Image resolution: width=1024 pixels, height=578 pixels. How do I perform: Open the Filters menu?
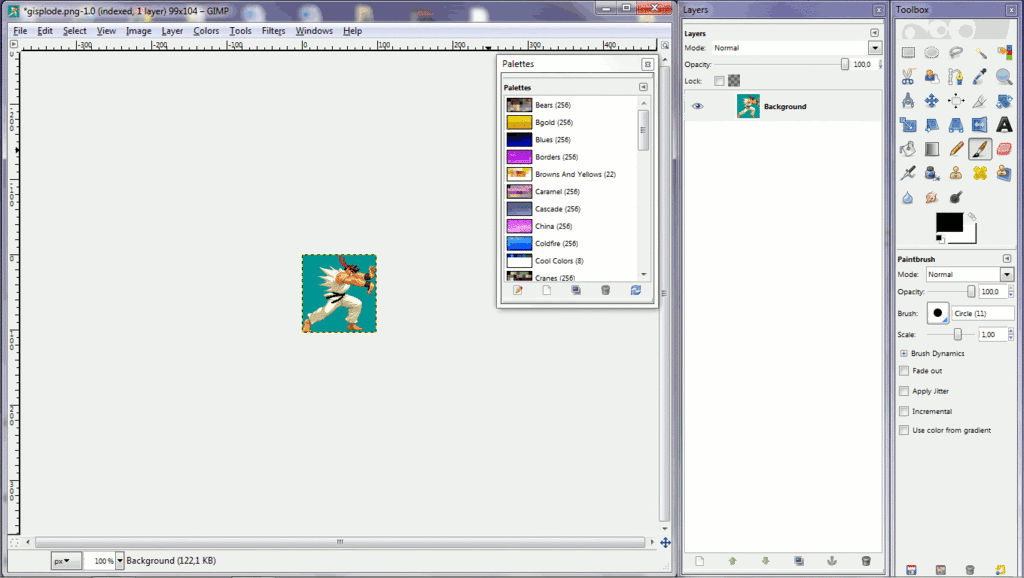pos(273,31)
